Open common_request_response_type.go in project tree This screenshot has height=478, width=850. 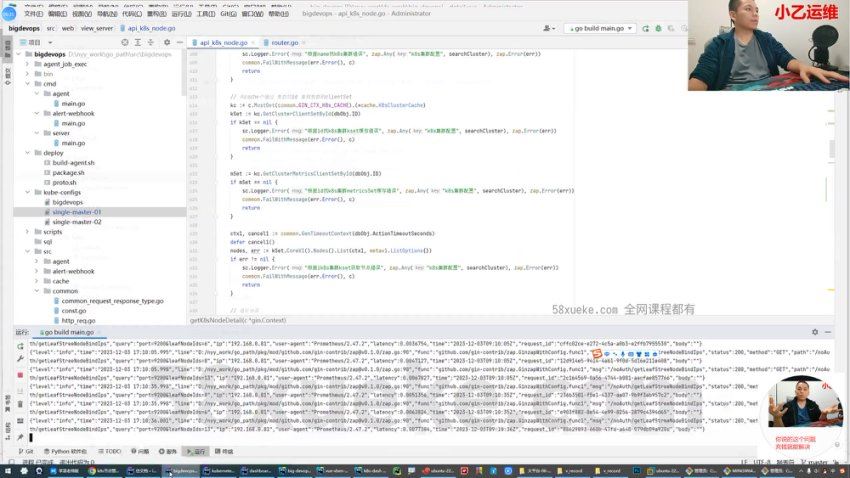[x=112, y=300]
